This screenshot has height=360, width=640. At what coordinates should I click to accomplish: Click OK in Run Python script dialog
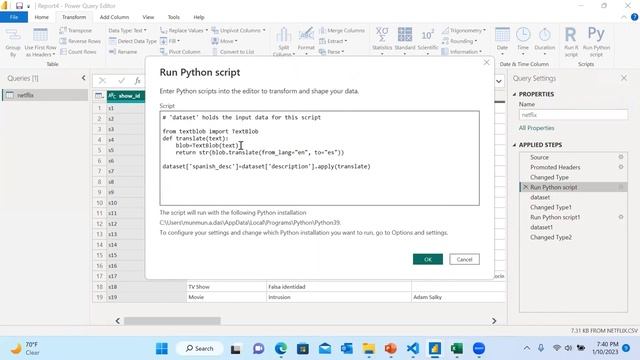pyautogui.click(x=428, y=259)
